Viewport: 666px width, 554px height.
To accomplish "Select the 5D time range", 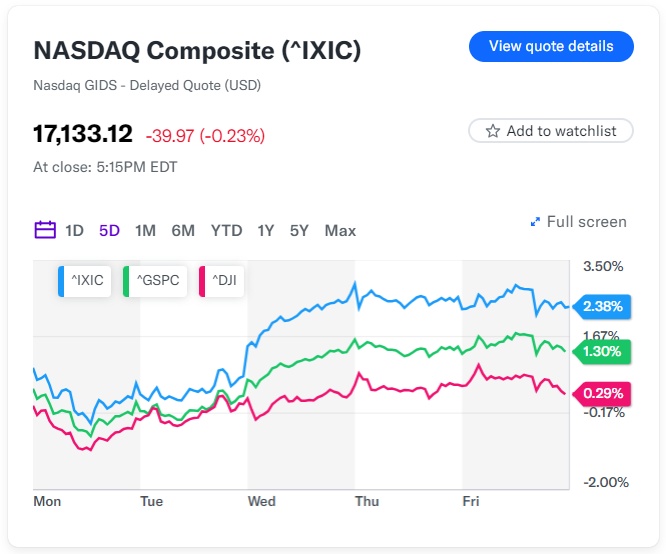I will point(109,231).
